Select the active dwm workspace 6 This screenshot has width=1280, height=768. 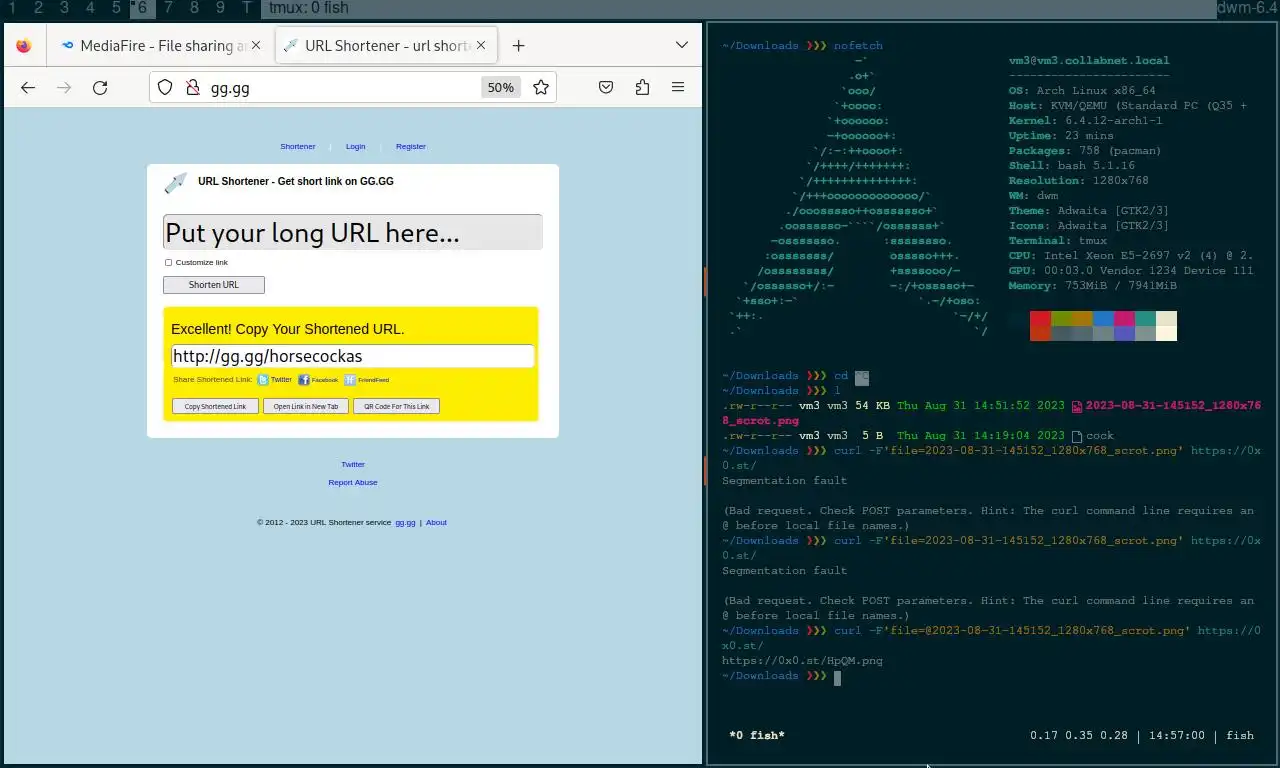pyautogui.click(x=142, y=8)
